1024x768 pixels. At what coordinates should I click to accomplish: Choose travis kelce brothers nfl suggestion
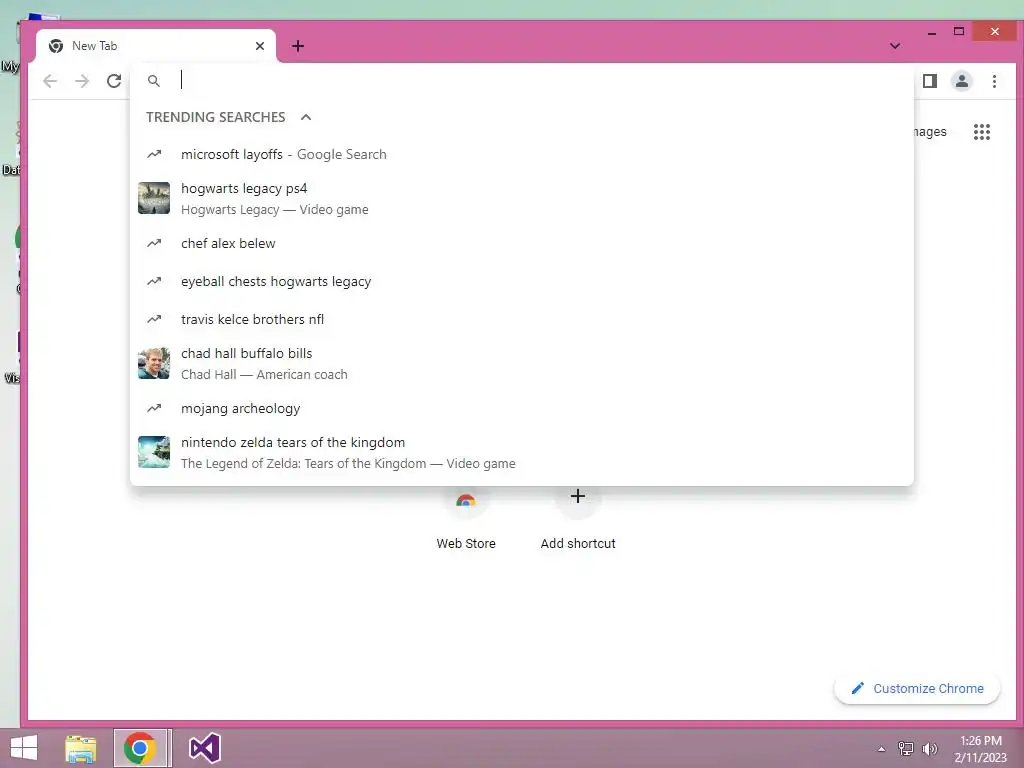pyautogui.click(x=522, y=319)
